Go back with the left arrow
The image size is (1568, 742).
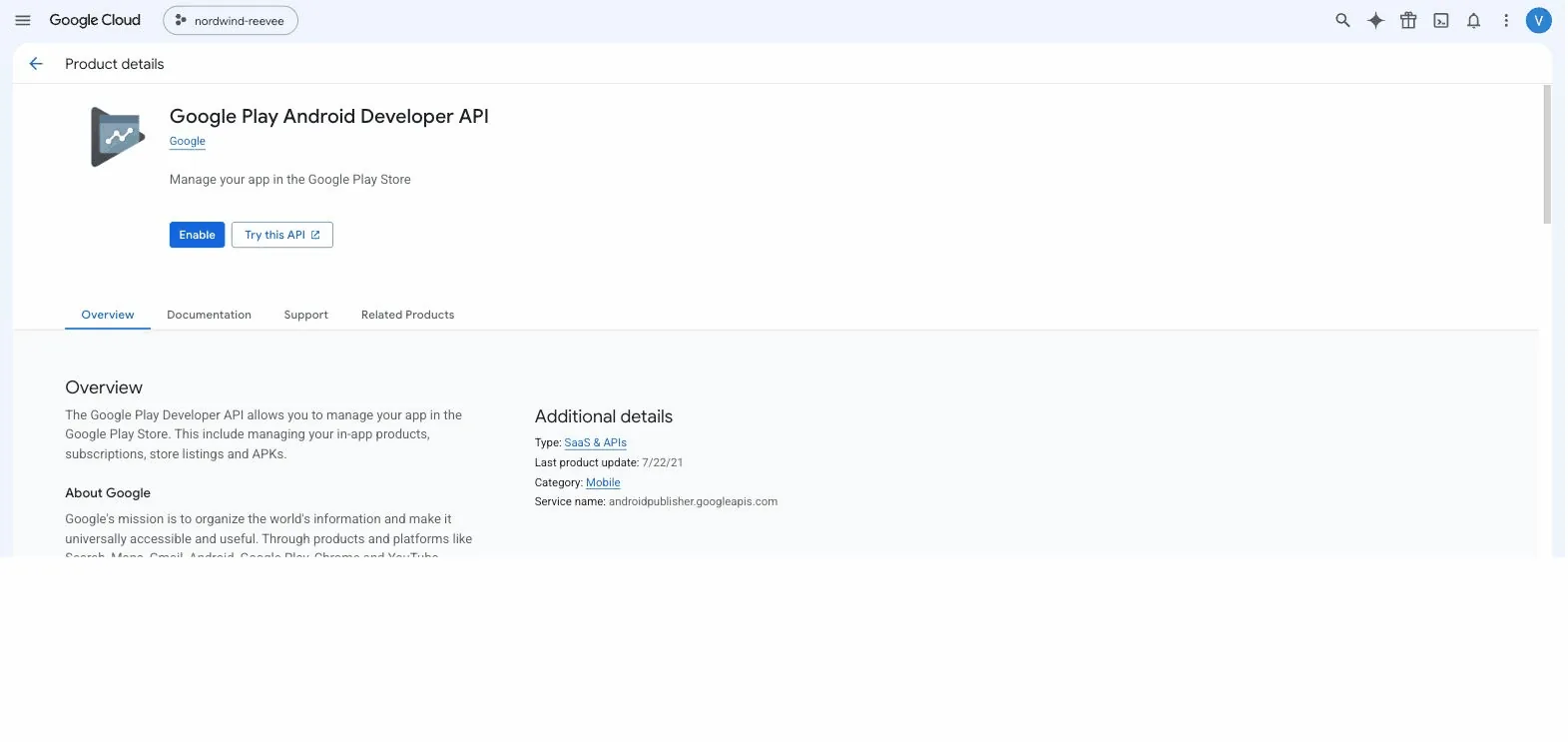point(36,64)
